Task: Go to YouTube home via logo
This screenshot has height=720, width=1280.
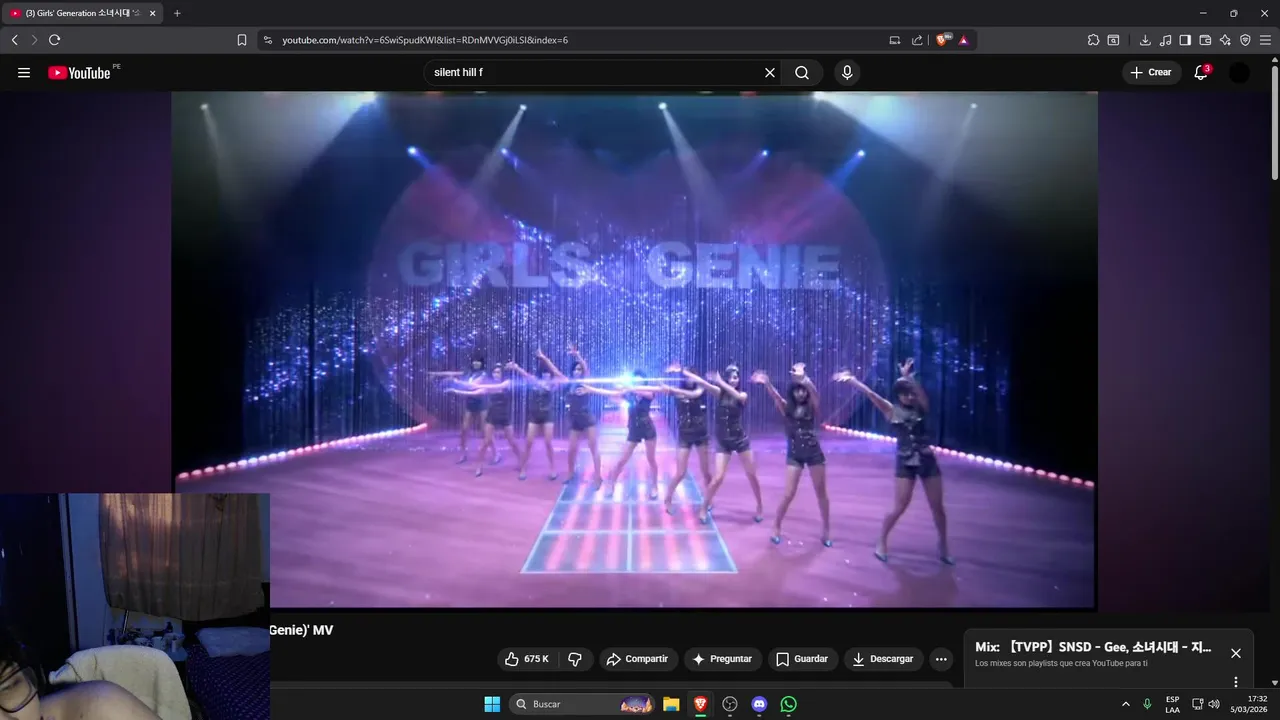Action: pos(79,73)
